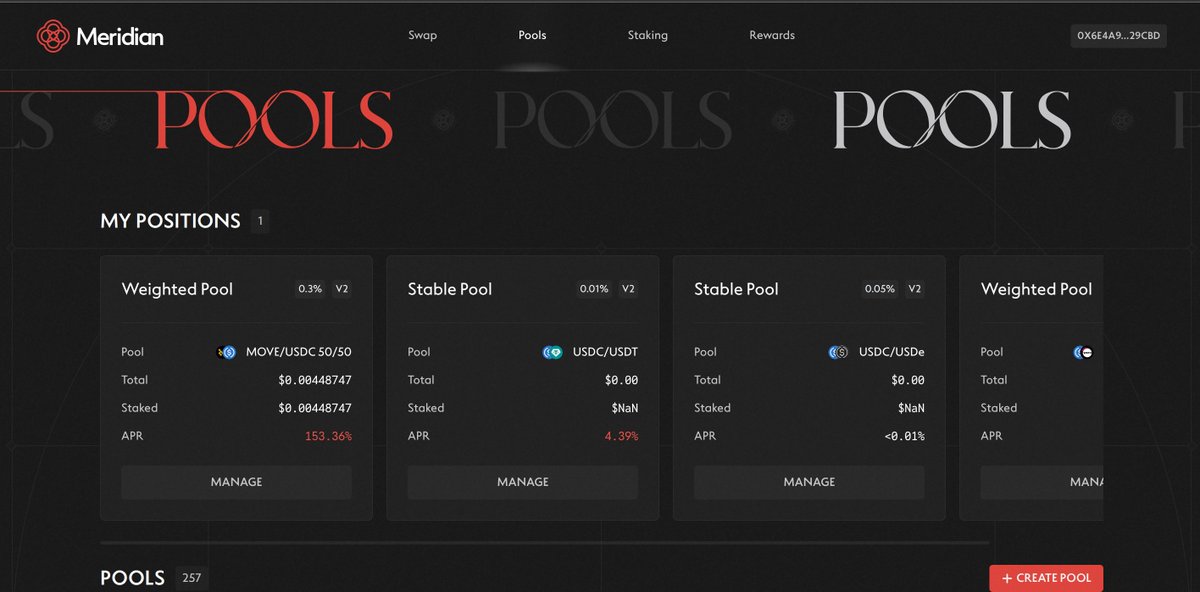The image size is (1200, 592).
Task: Click the 0.3% fee badge
Action: tap(310, 289)
